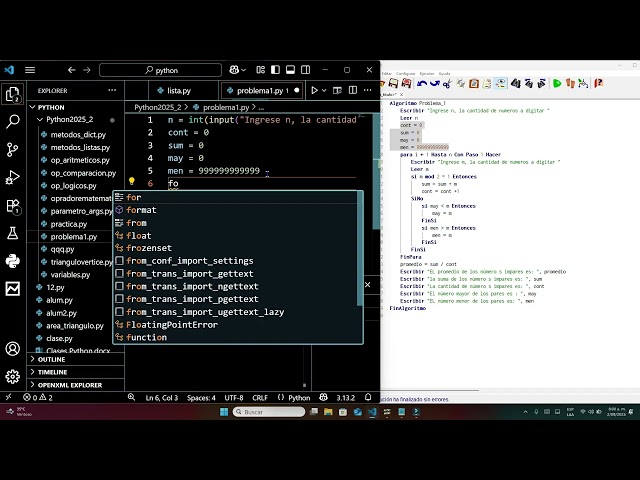Screen dimensions: 640x480
Task: Toggle the bottom panel layout
Action: pos(290,70)
